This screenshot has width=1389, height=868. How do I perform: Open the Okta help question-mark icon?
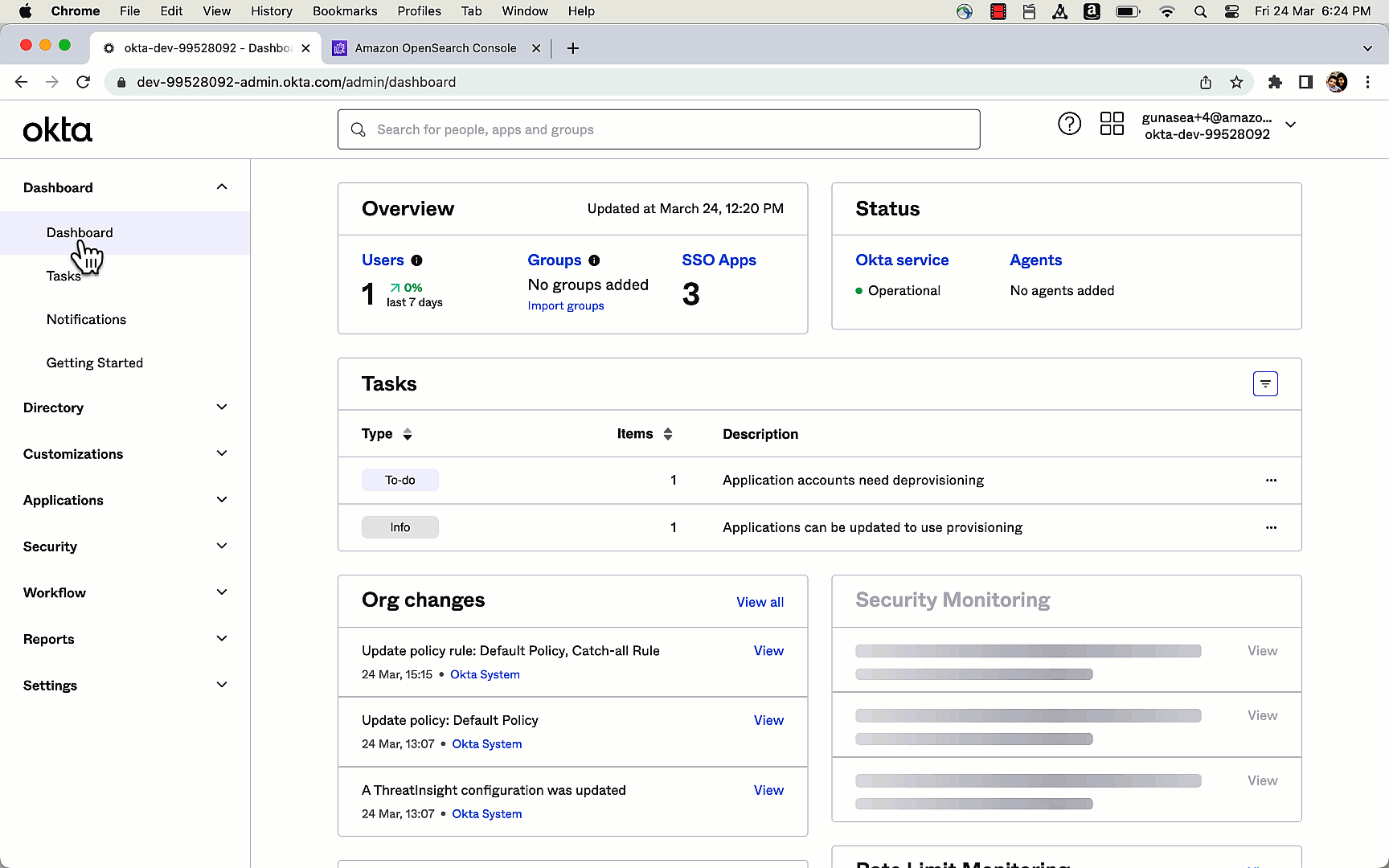pos(1069,124)
